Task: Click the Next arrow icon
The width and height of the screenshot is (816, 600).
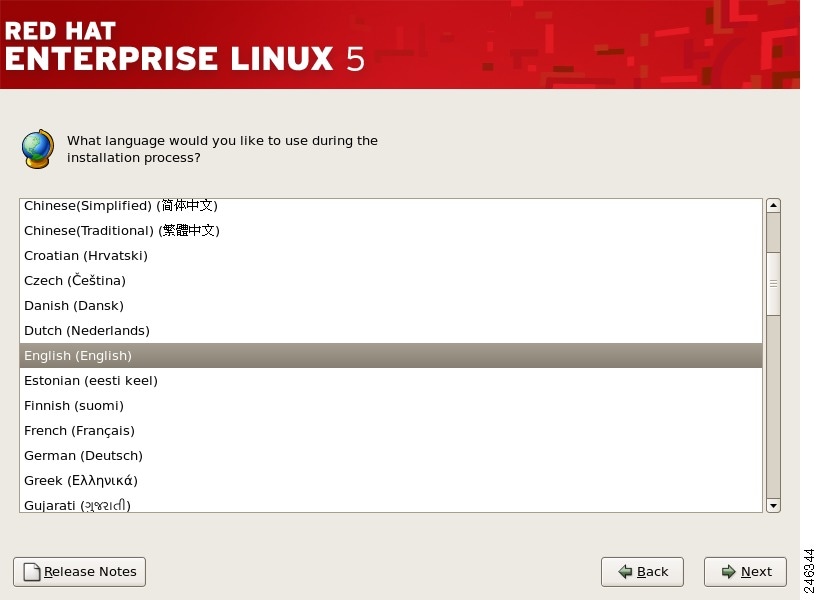Action: 728,572
